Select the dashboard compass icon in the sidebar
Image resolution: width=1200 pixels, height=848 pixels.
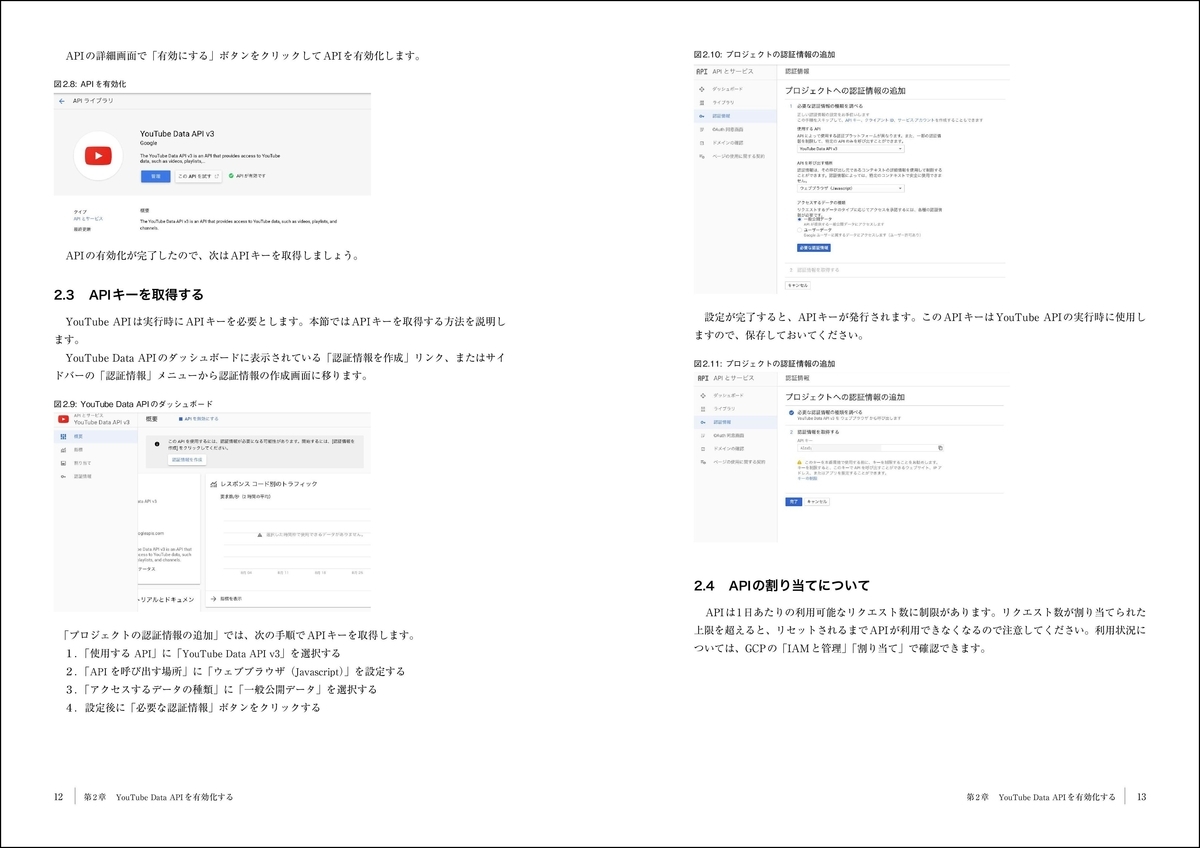[700, 88]
